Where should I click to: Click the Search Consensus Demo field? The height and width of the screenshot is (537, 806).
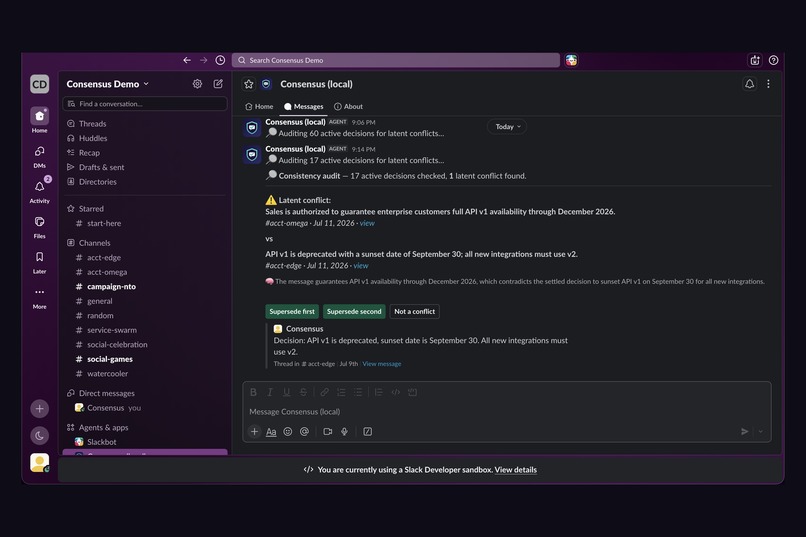(395, 60)
